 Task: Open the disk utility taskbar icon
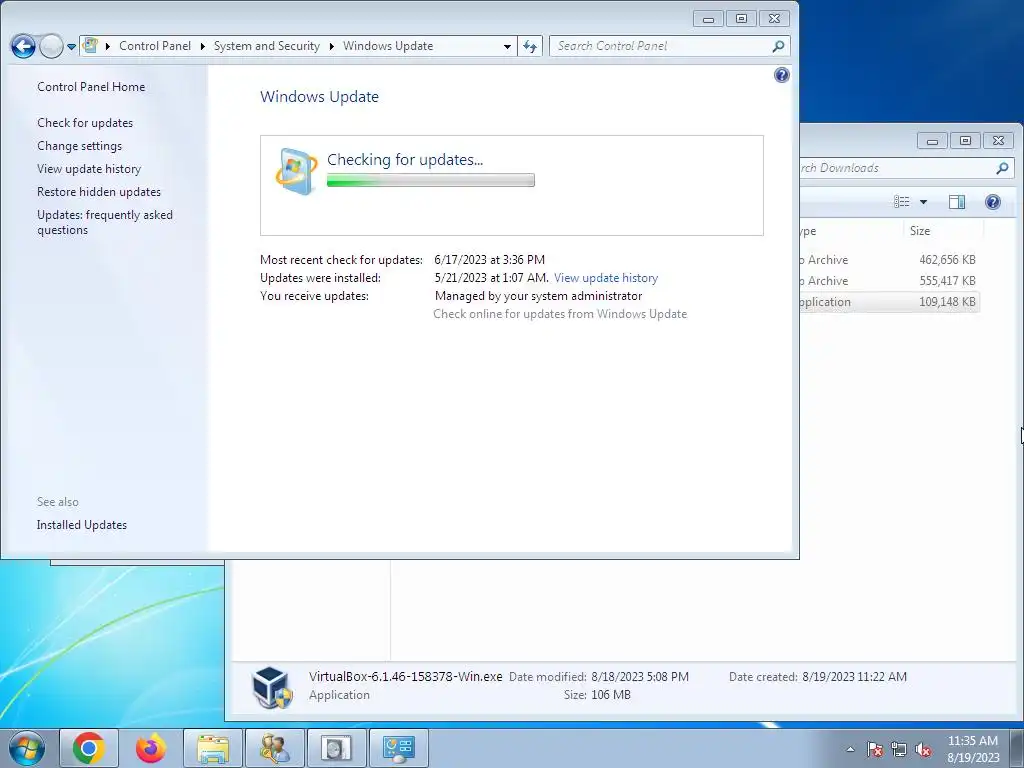[x=336, y=748]
